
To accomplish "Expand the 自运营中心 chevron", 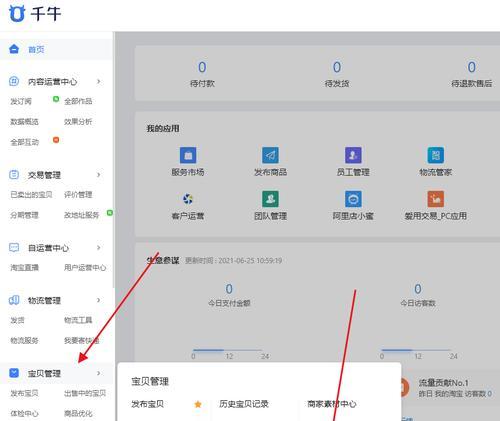I will point(98,247).
